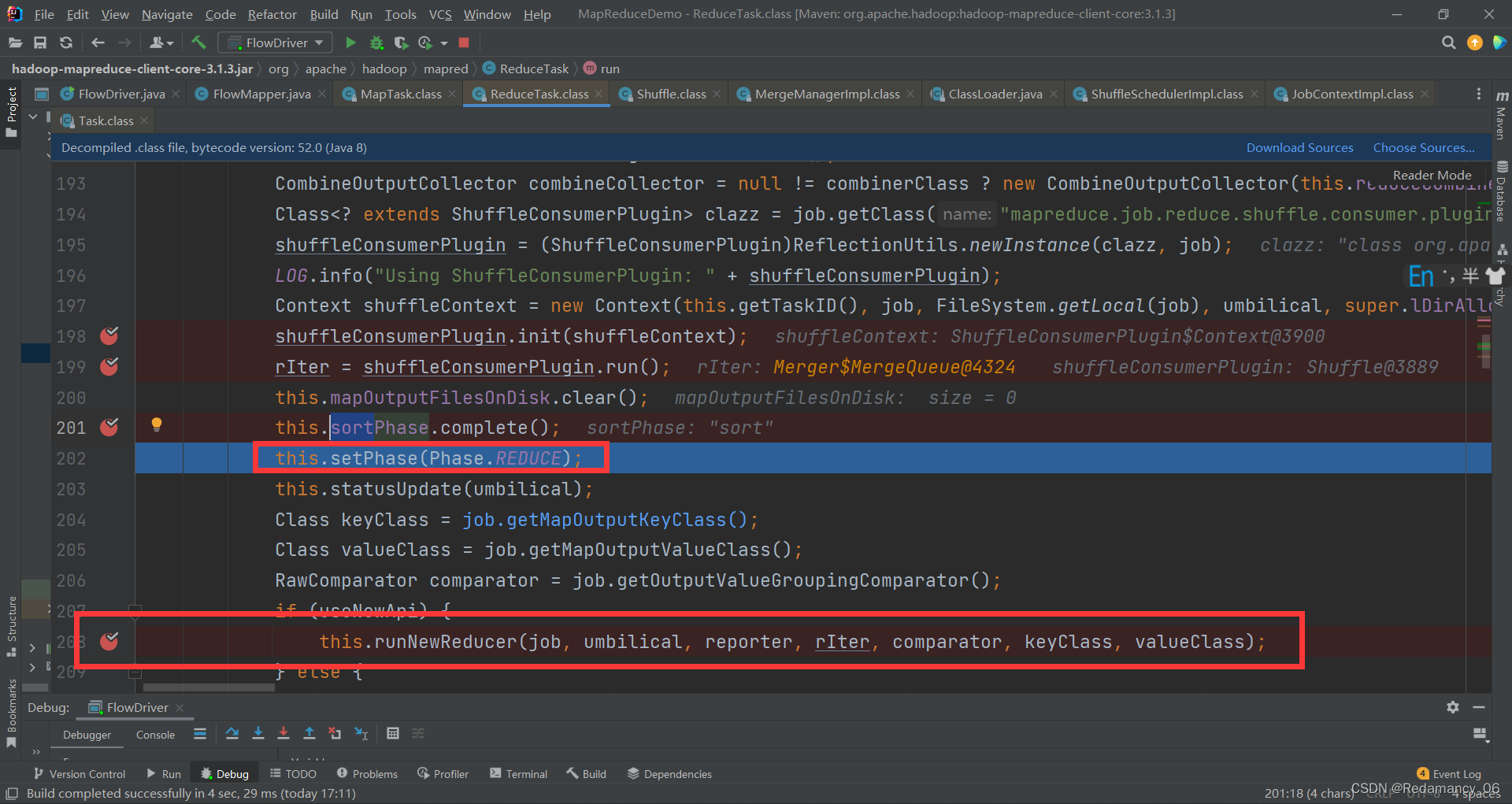Click the mapred breadcrumb item

(x=446, y=69)
